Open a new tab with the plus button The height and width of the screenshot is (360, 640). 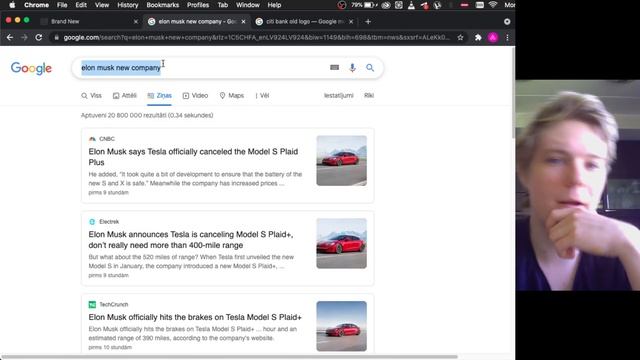368,22
